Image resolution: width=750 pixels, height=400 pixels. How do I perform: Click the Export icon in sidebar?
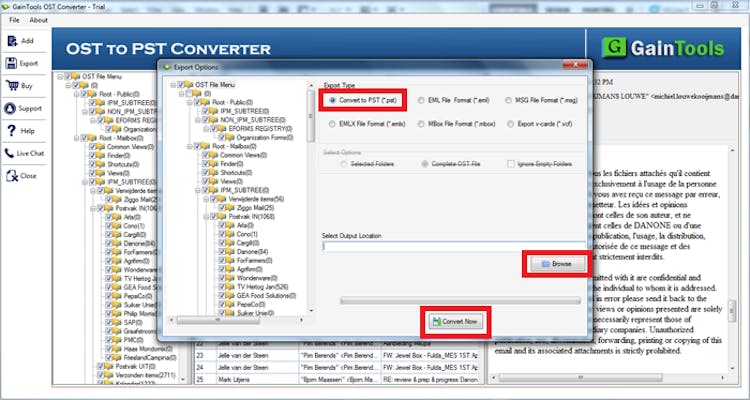[x=12, y=63]
